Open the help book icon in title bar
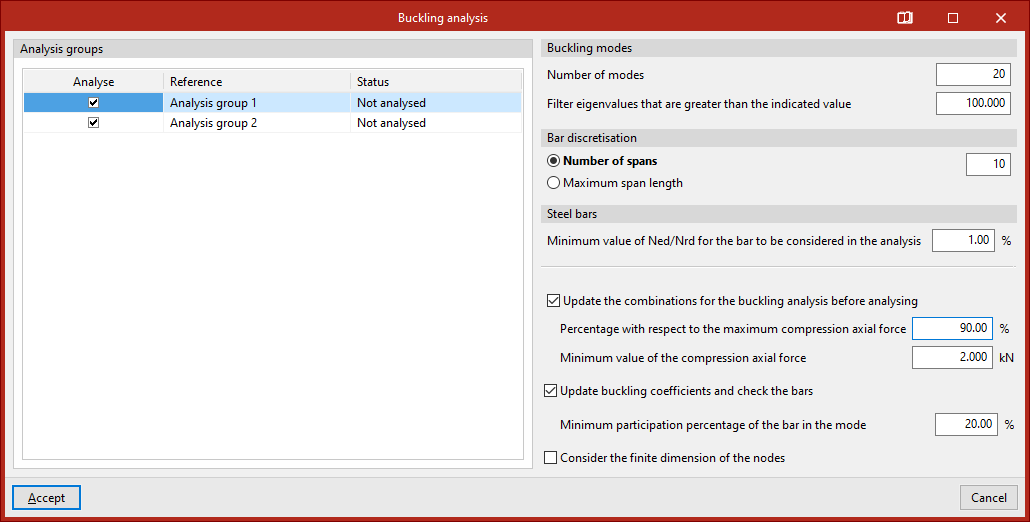The width and height of the screenshot is (1030, 522). (904, 18)
